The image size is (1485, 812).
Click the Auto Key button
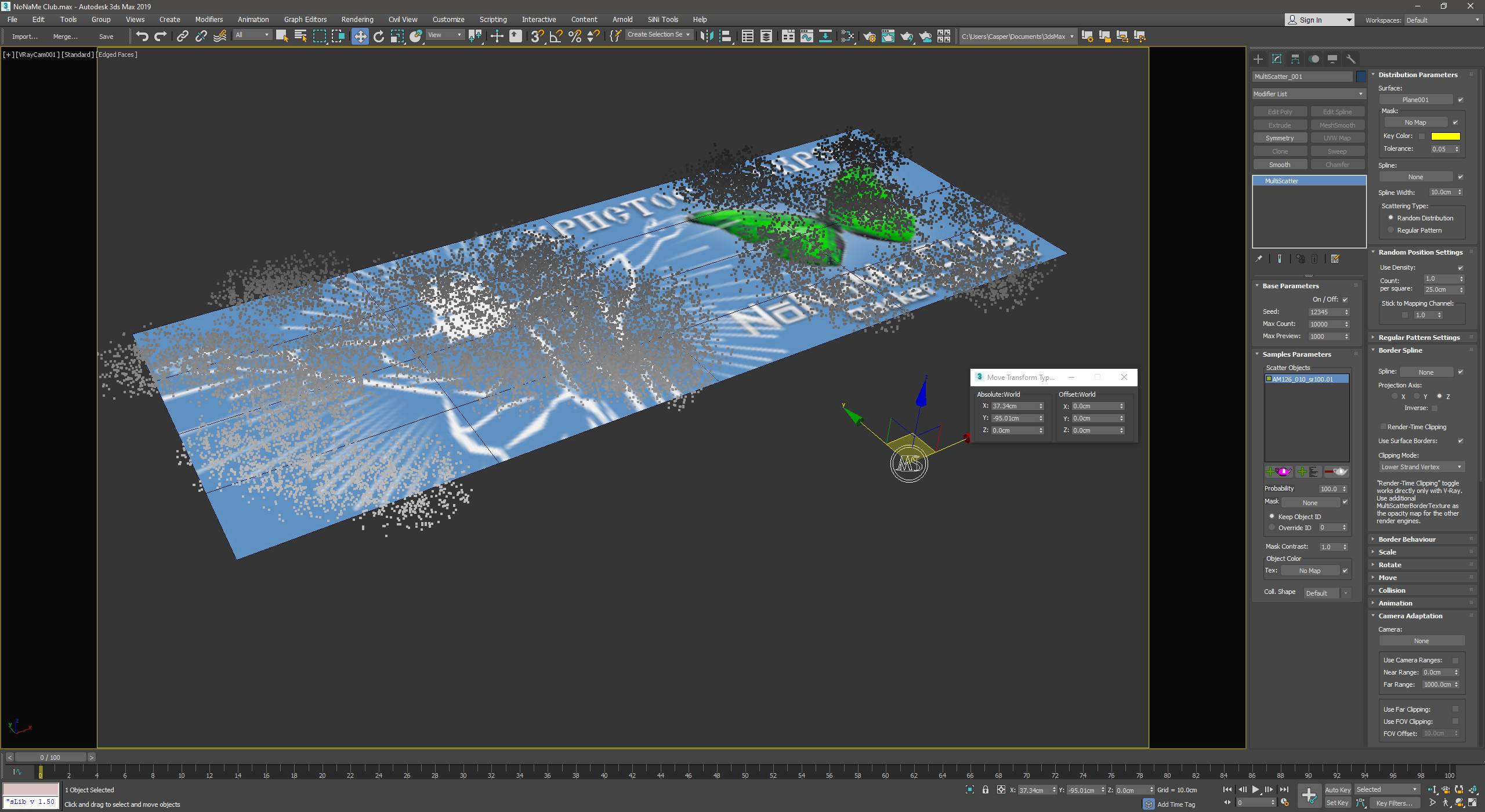1337,790
